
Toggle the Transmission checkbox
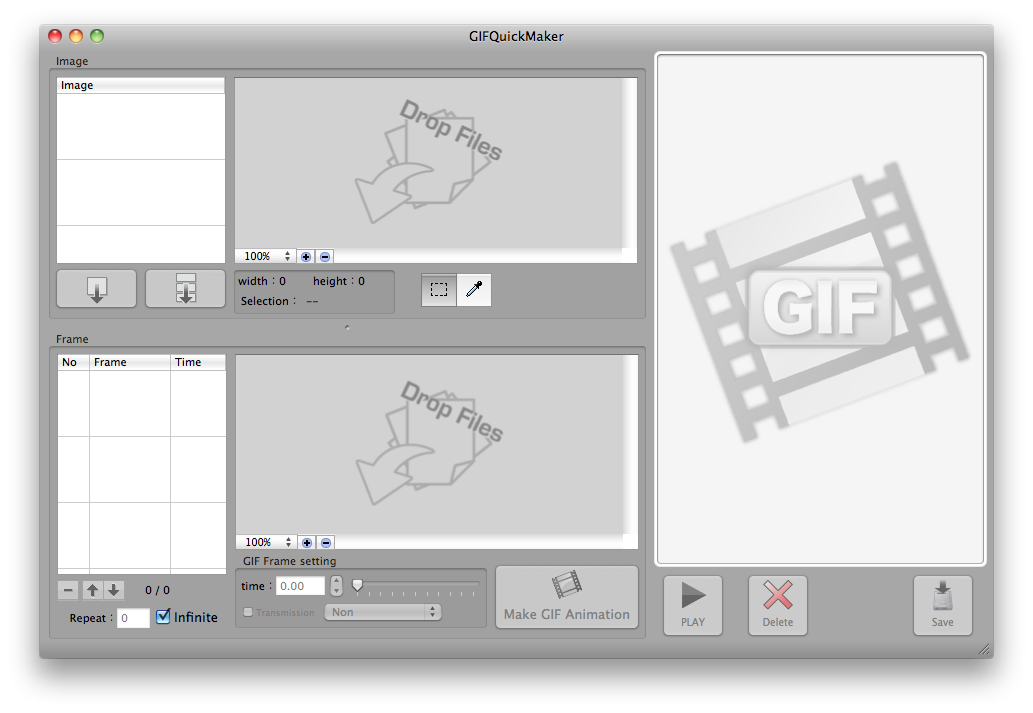(x=248, y=612)
